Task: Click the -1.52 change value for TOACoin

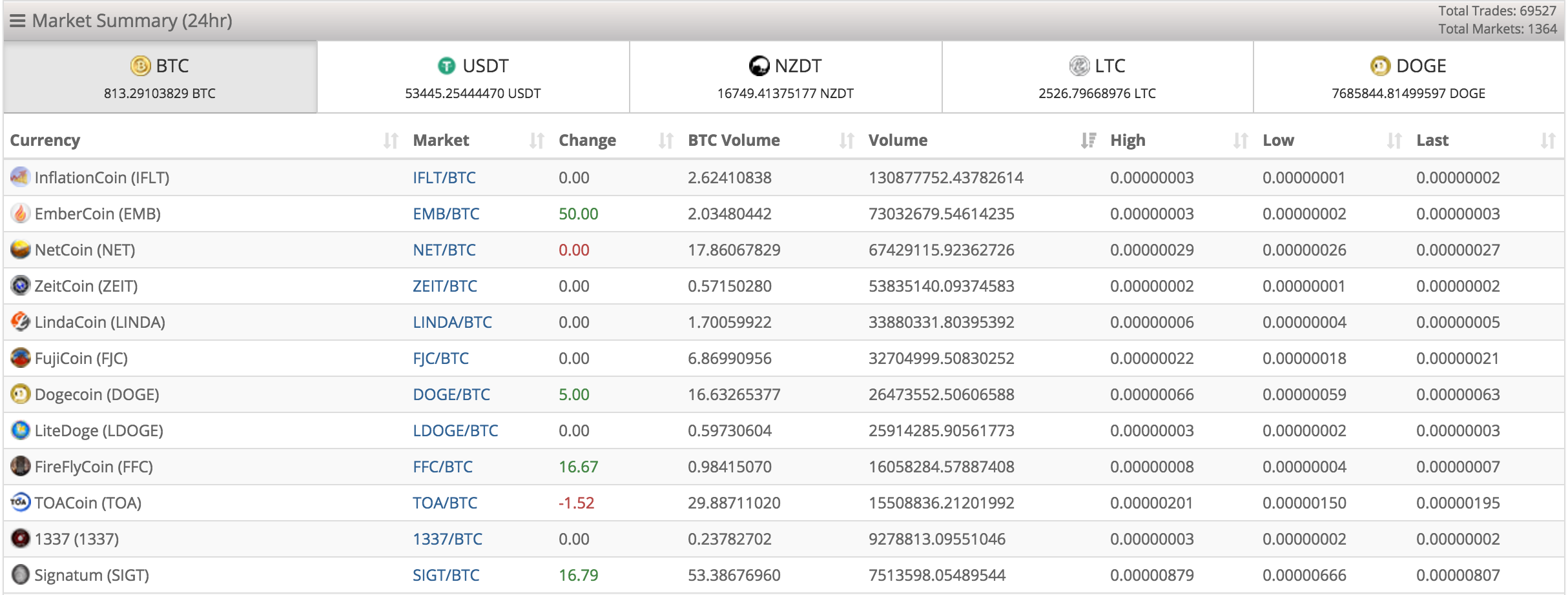Action: click(x=577, y=503)
